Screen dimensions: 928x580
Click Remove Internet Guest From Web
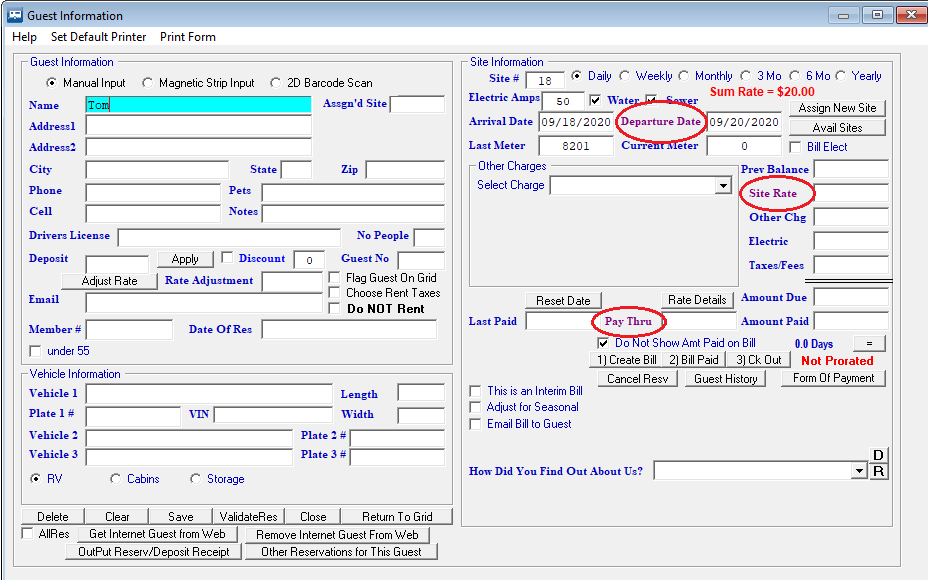337,534
